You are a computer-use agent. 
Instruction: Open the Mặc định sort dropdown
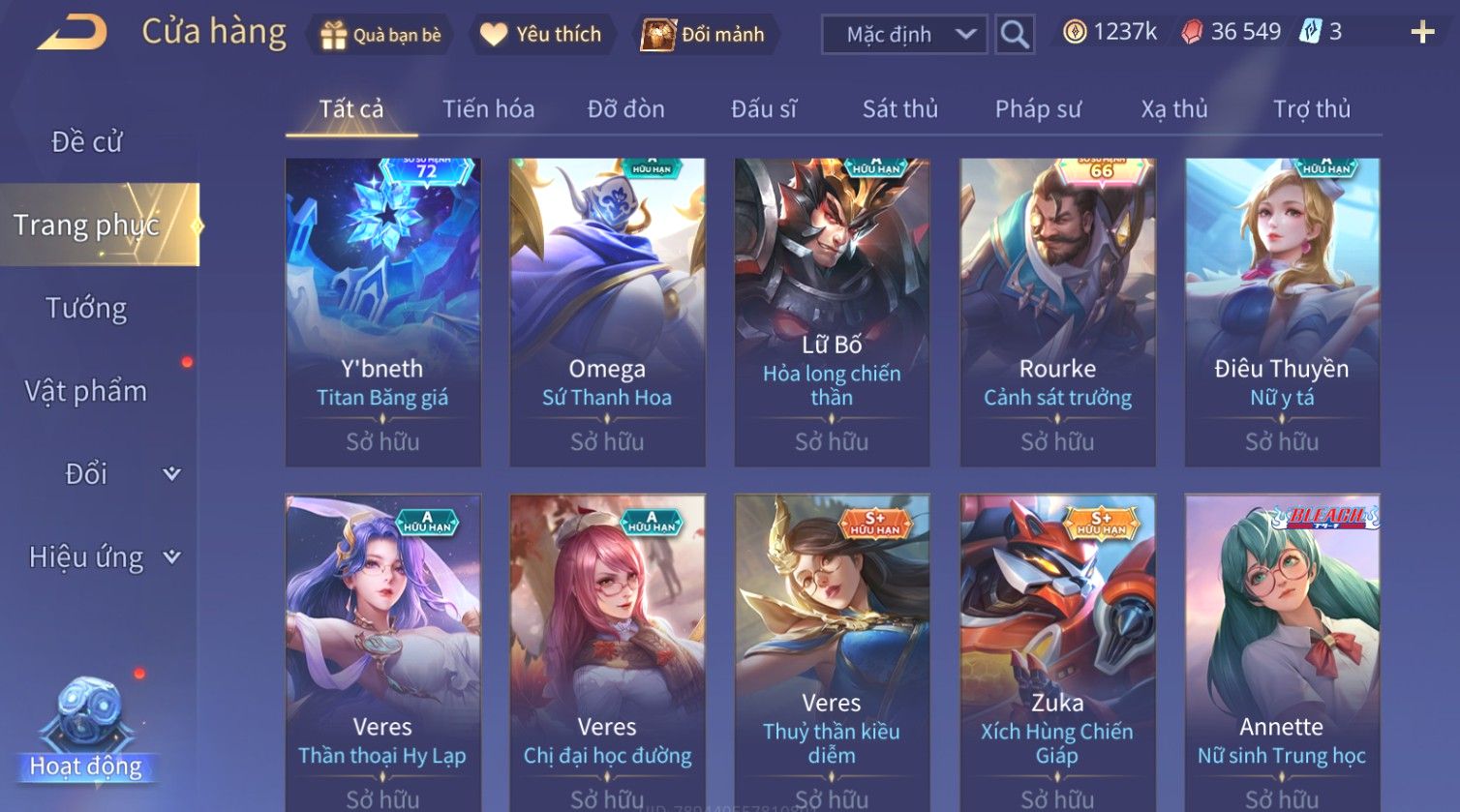click(904, 35)
